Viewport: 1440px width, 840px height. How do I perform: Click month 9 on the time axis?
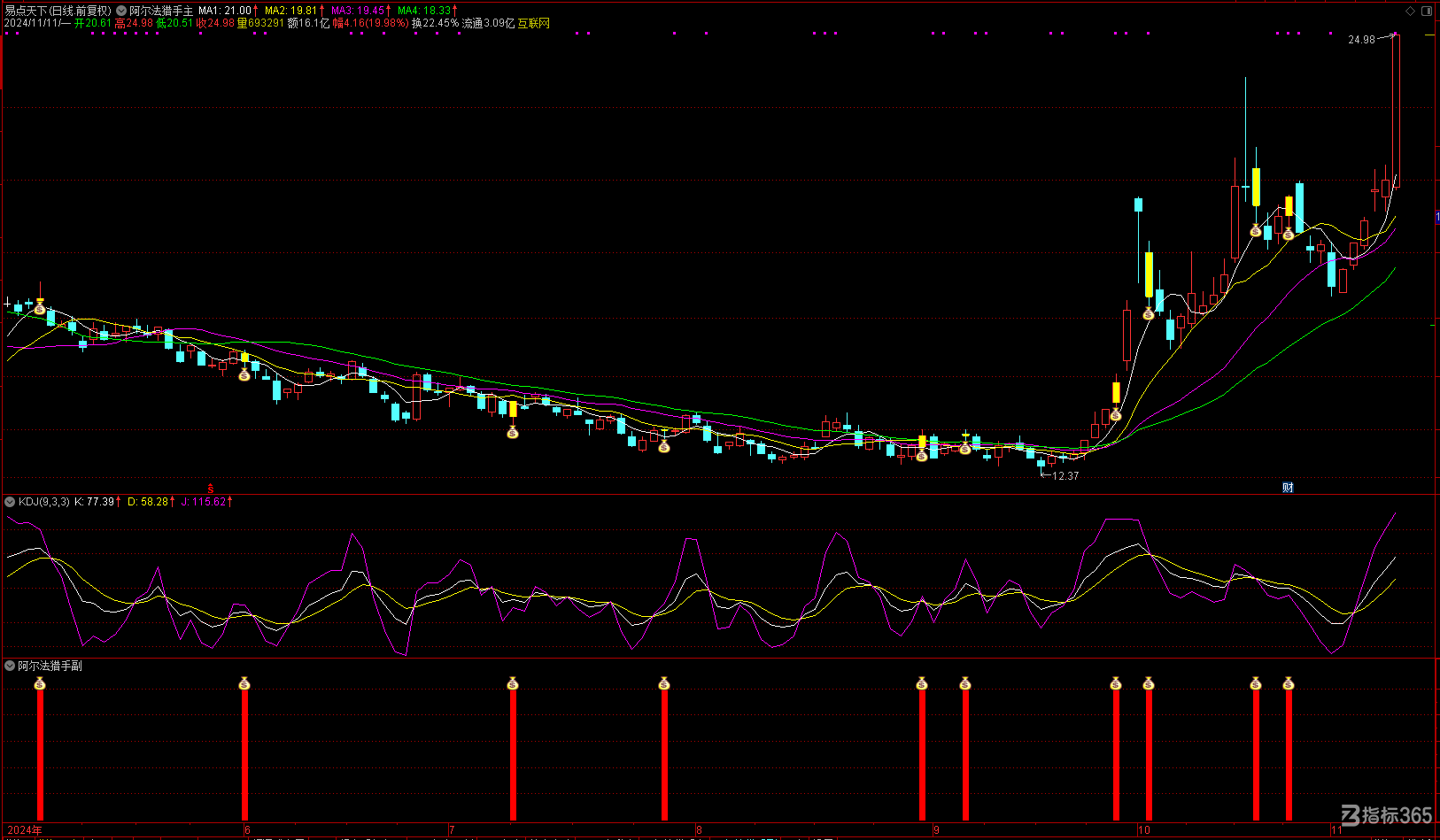coord(936,830)
